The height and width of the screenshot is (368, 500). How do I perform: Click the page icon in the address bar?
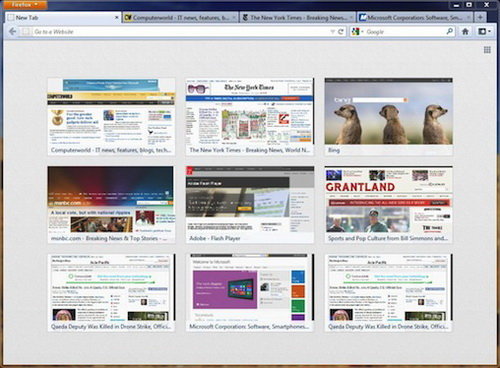tap(25, 32)
